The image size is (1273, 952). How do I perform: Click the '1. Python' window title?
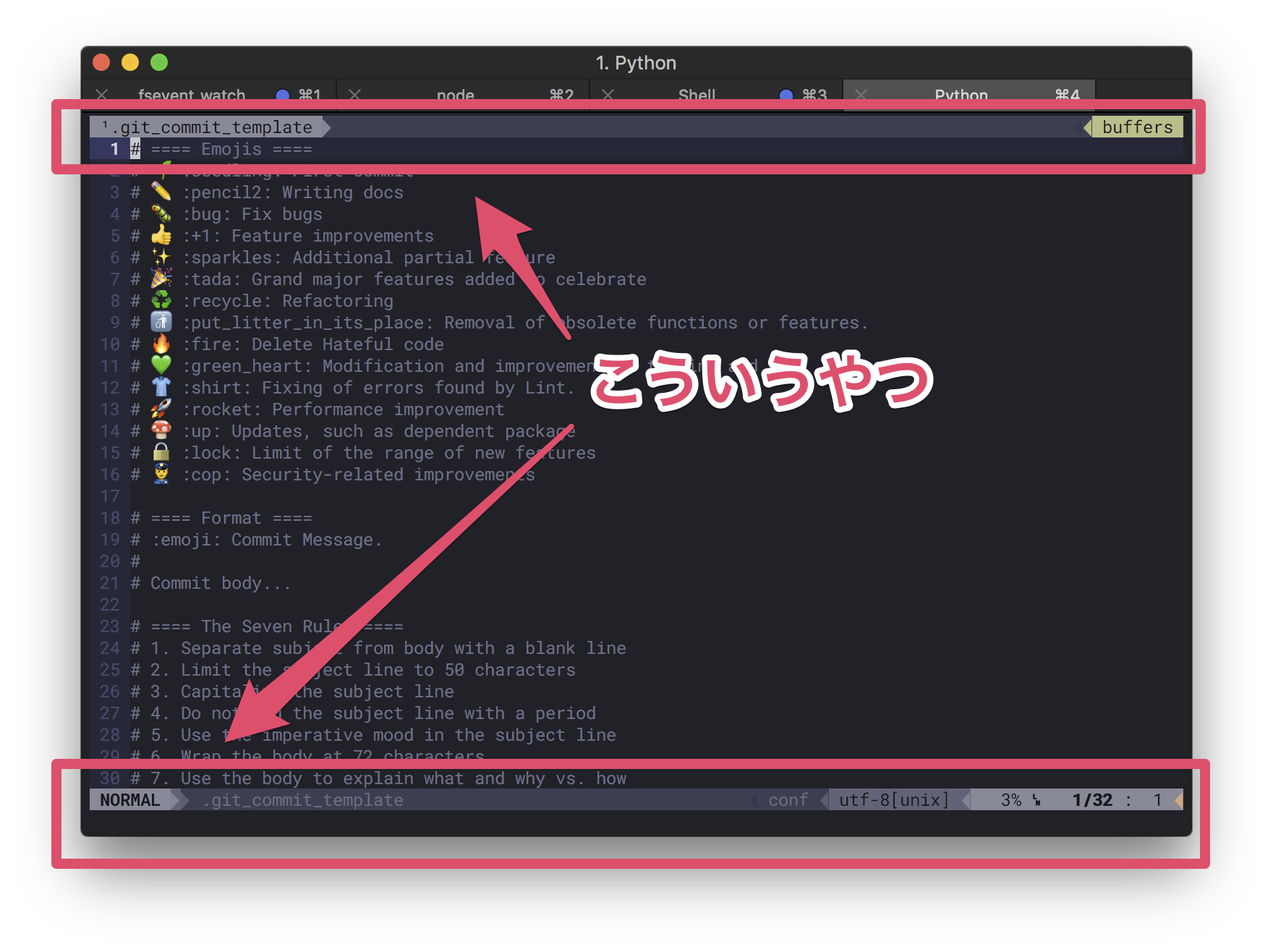tap(636, 63)
